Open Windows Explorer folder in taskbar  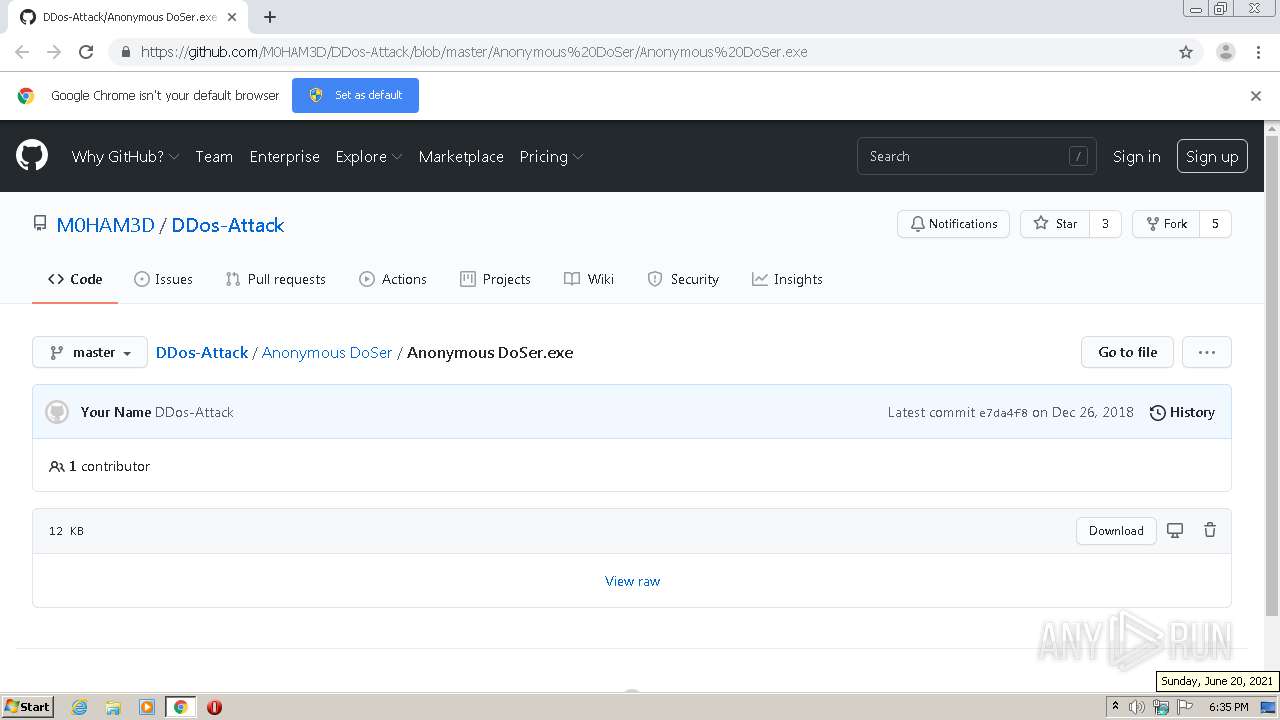[113, 707]
